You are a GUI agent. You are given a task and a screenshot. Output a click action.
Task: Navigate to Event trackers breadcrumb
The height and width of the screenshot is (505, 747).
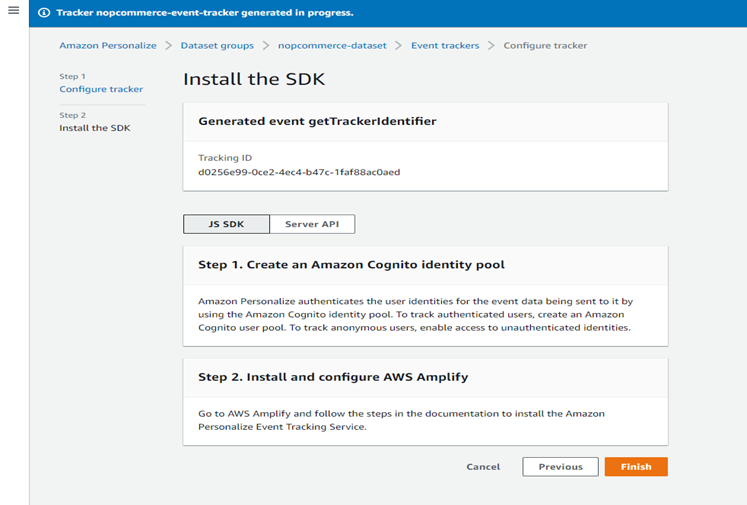(445, 46)
